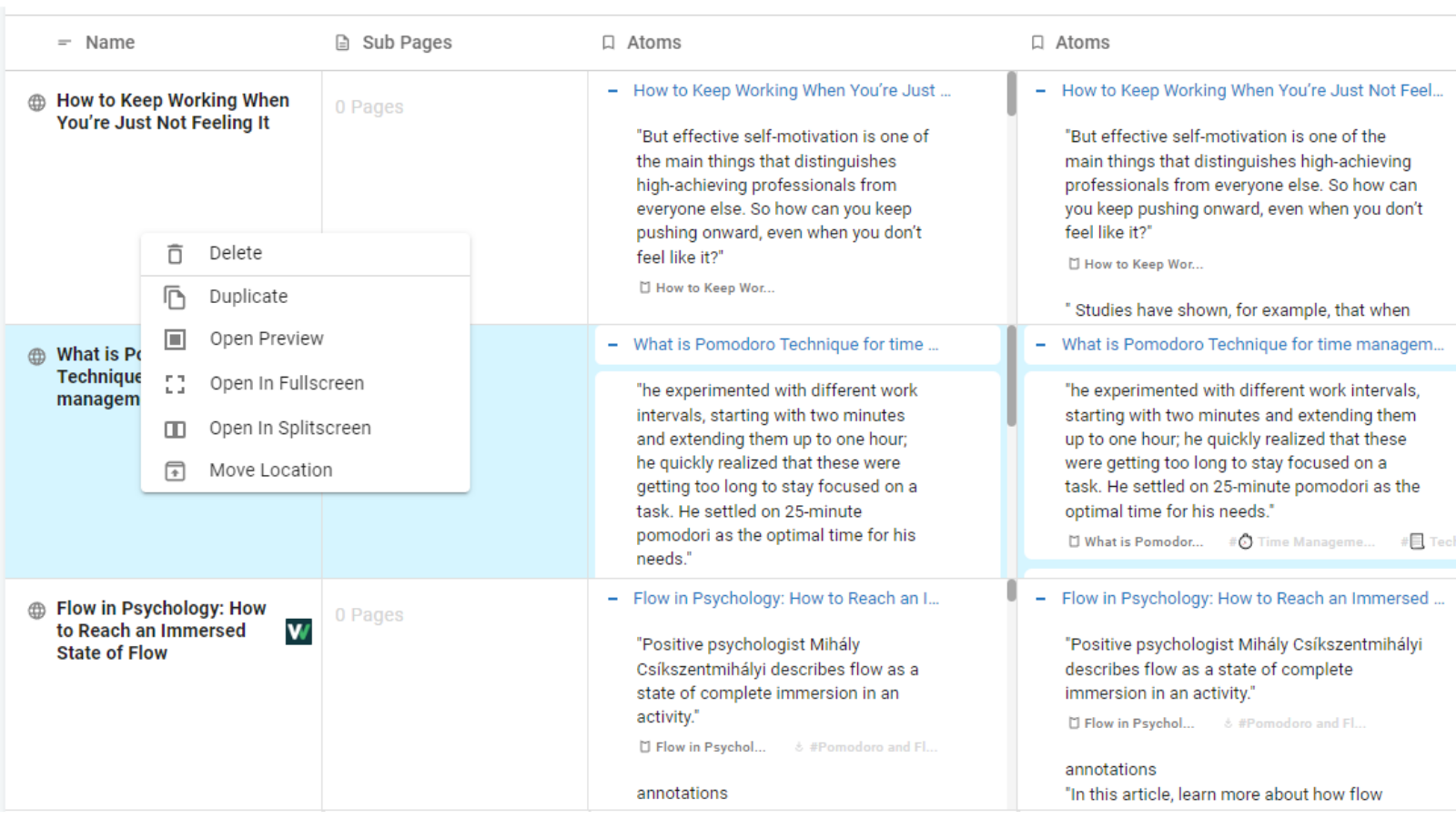The height and width of the screenshot is (819, 1456).
Task: Click the Sub Pages column header
Action: 407,43
